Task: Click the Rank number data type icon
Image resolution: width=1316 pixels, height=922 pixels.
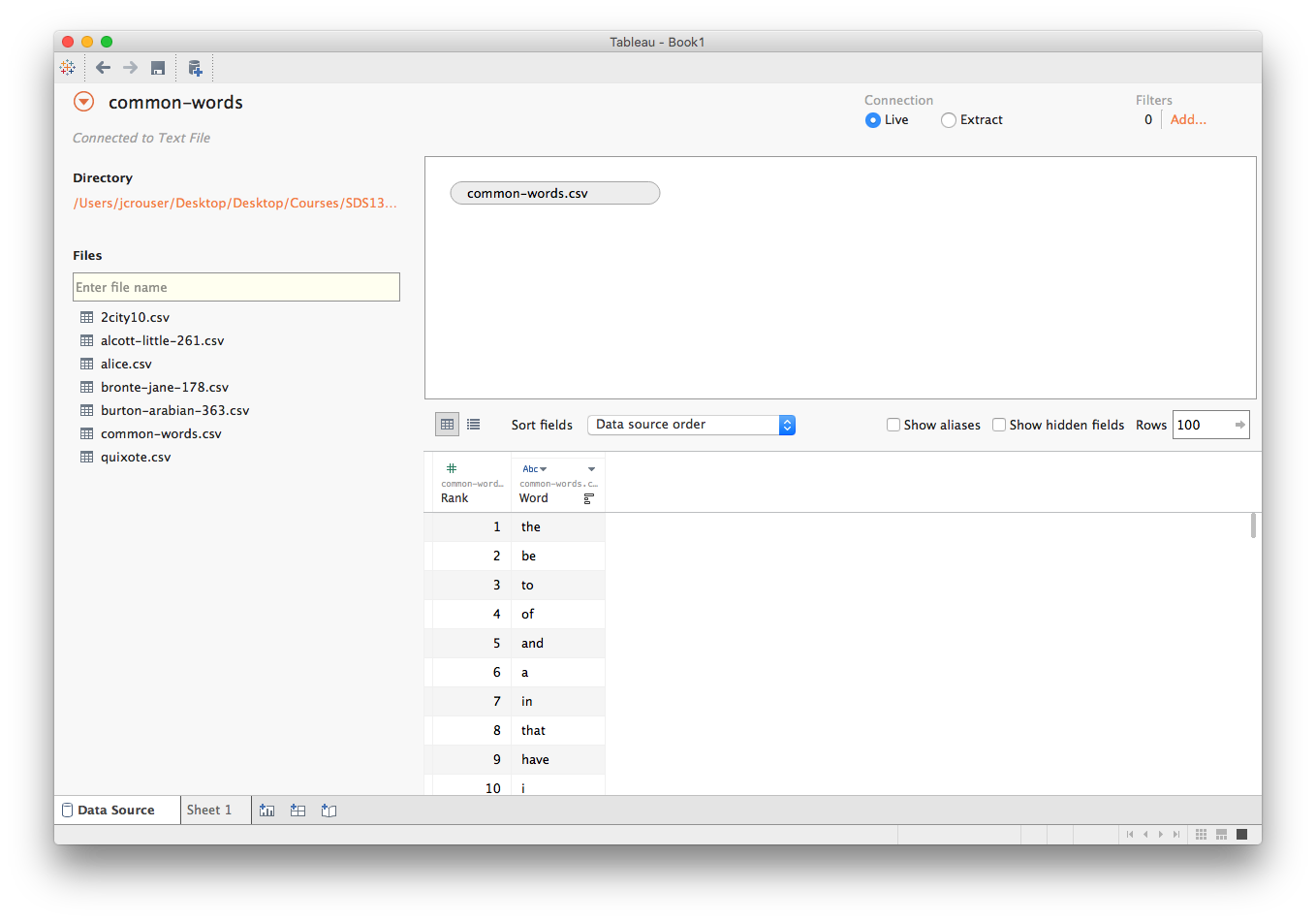Action: tap(452, 468)
